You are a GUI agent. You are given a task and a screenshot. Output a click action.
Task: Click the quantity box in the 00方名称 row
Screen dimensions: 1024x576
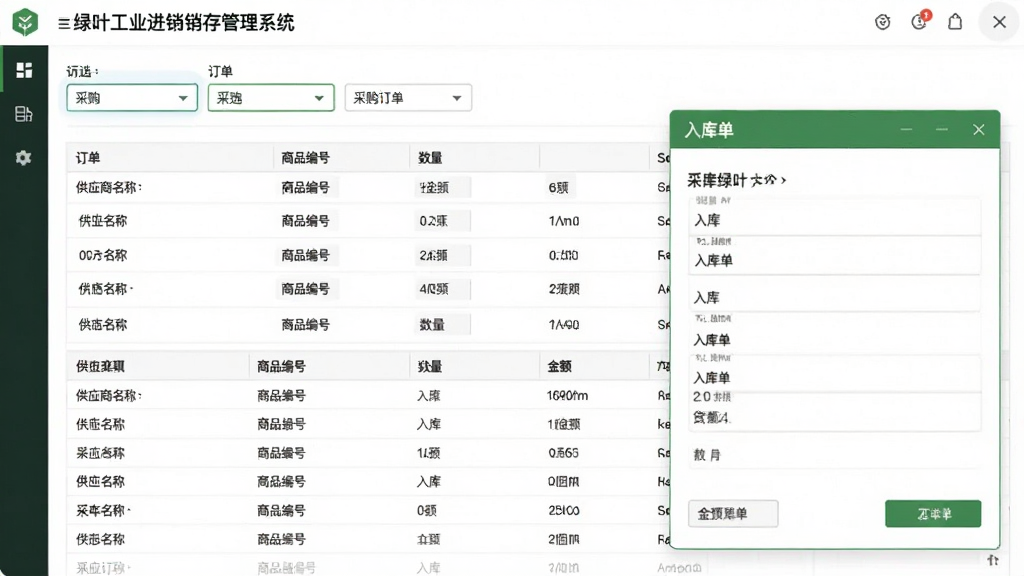point(442,255)
